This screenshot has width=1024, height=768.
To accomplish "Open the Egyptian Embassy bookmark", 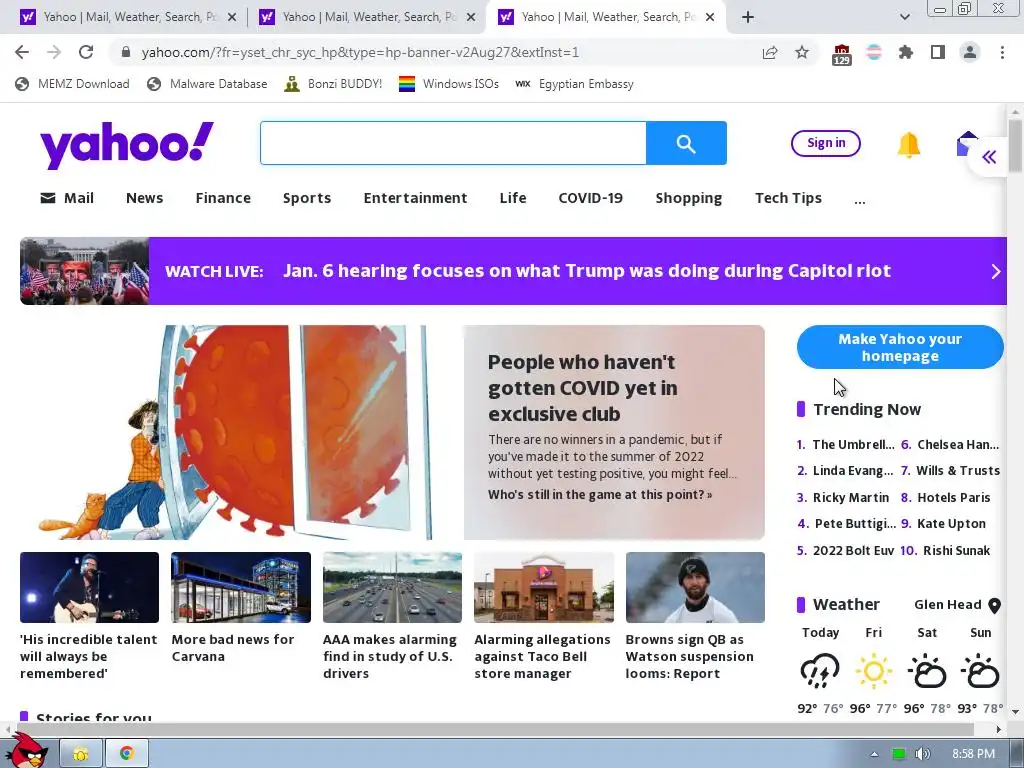I will tap(574, 84).
